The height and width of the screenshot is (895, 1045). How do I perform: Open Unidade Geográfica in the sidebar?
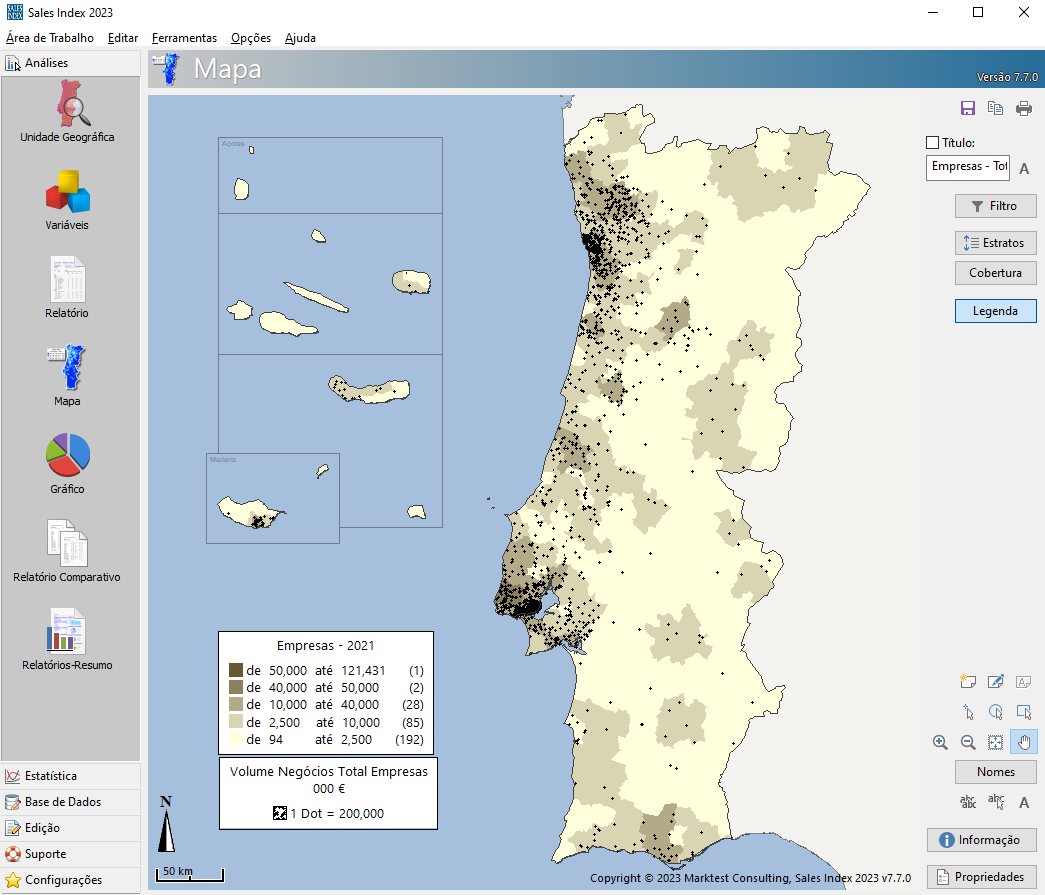point(68,112)
